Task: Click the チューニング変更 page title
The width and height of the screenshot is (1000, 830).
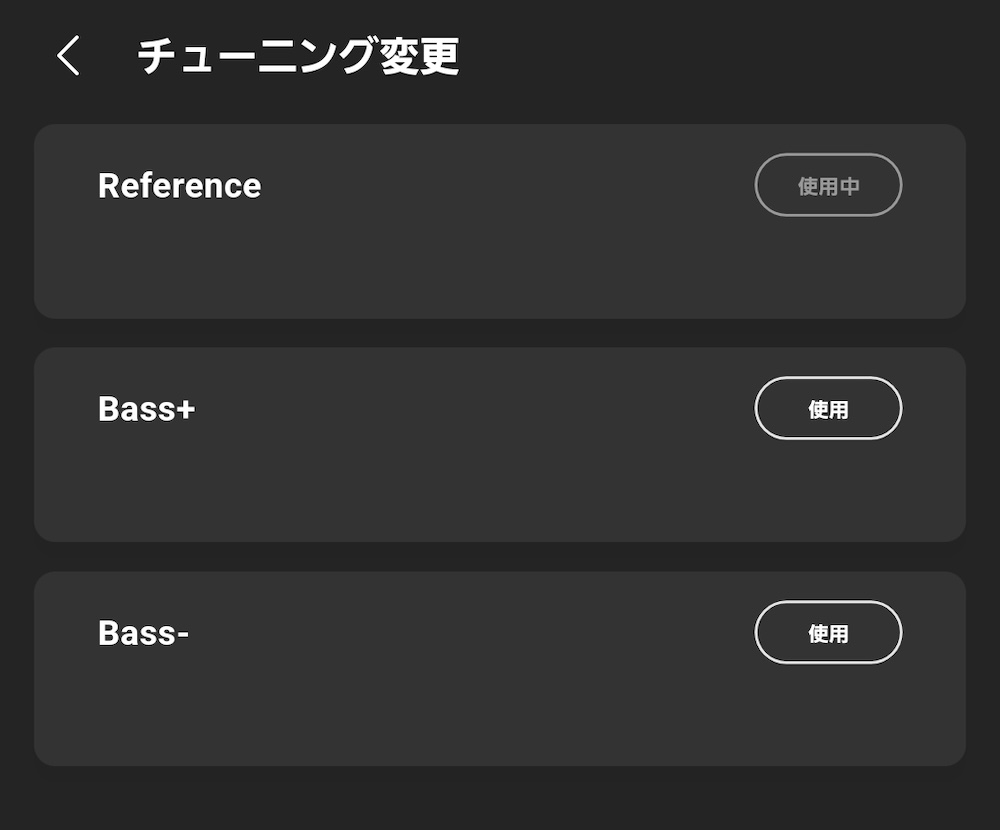Action: coord(298,56)
